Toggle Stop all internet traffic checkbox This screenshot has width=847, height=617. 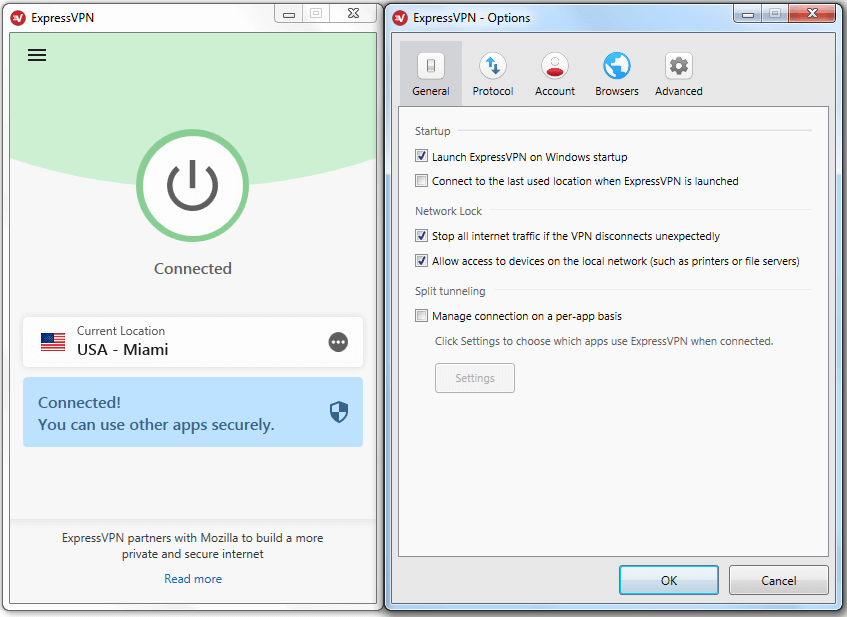[421, 236]
